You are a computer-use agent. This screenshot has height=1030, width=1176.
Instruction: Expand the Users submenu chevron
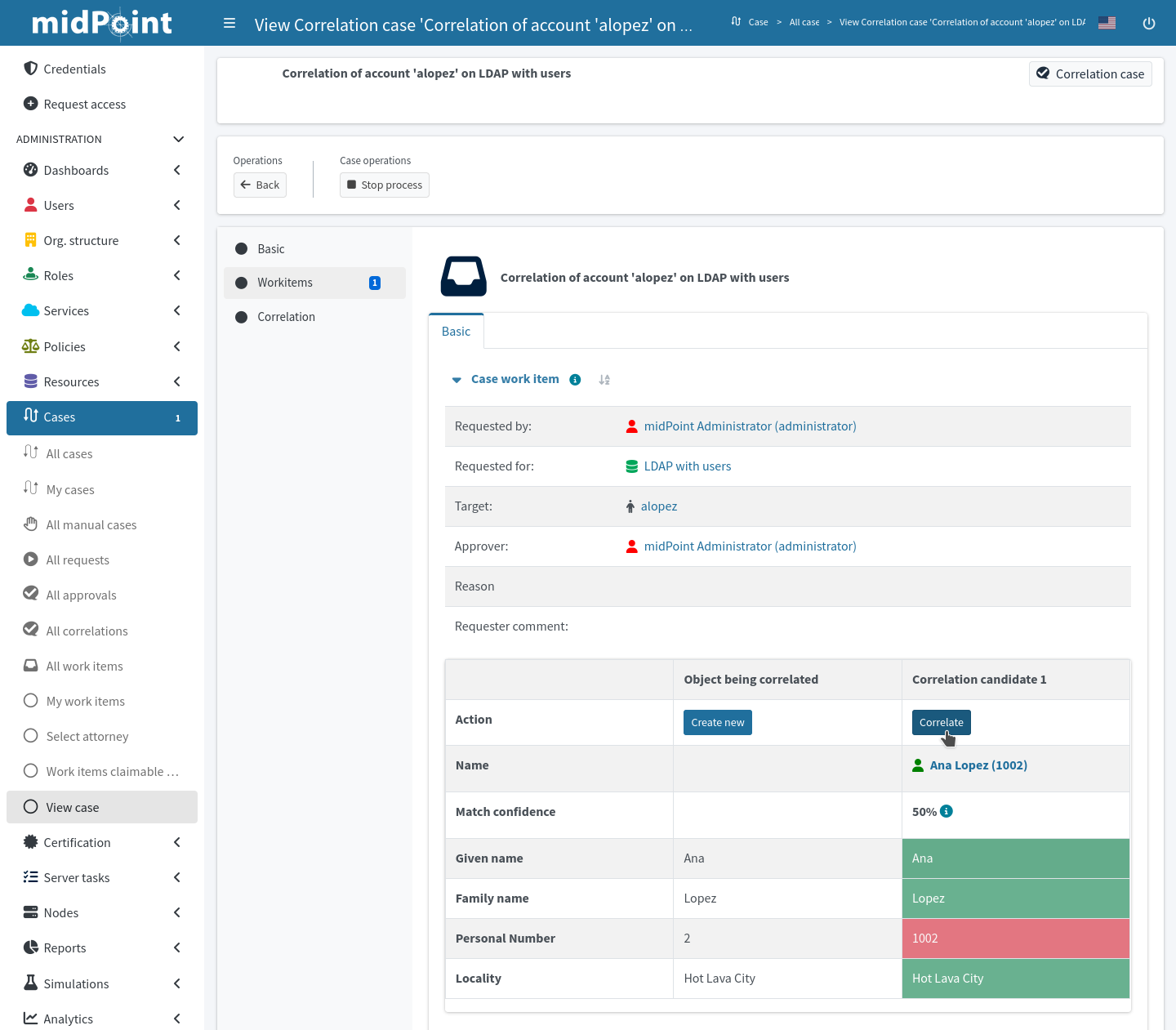(x=176, y=205)
